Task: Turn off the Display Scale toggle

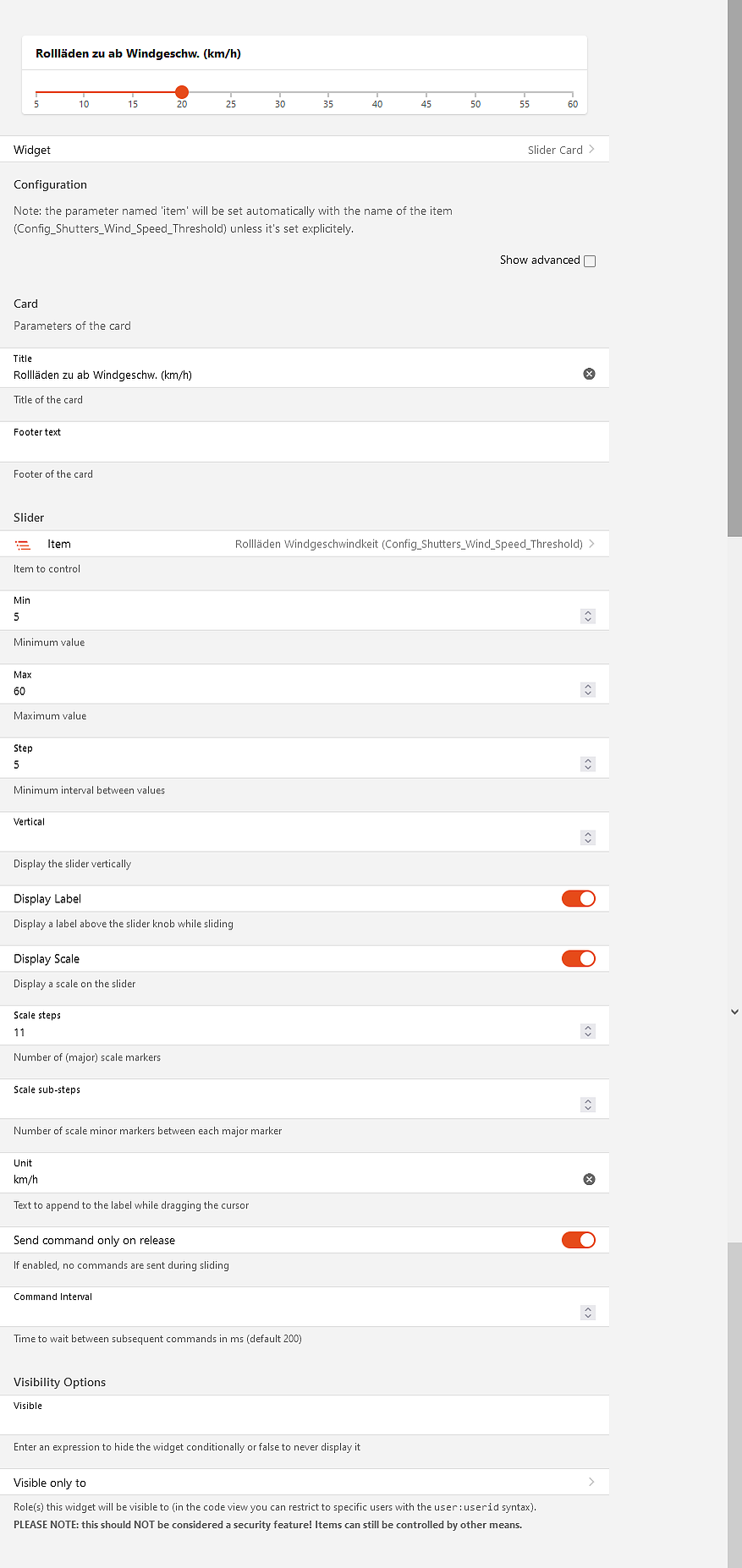Action: click(x=579, y=958)
